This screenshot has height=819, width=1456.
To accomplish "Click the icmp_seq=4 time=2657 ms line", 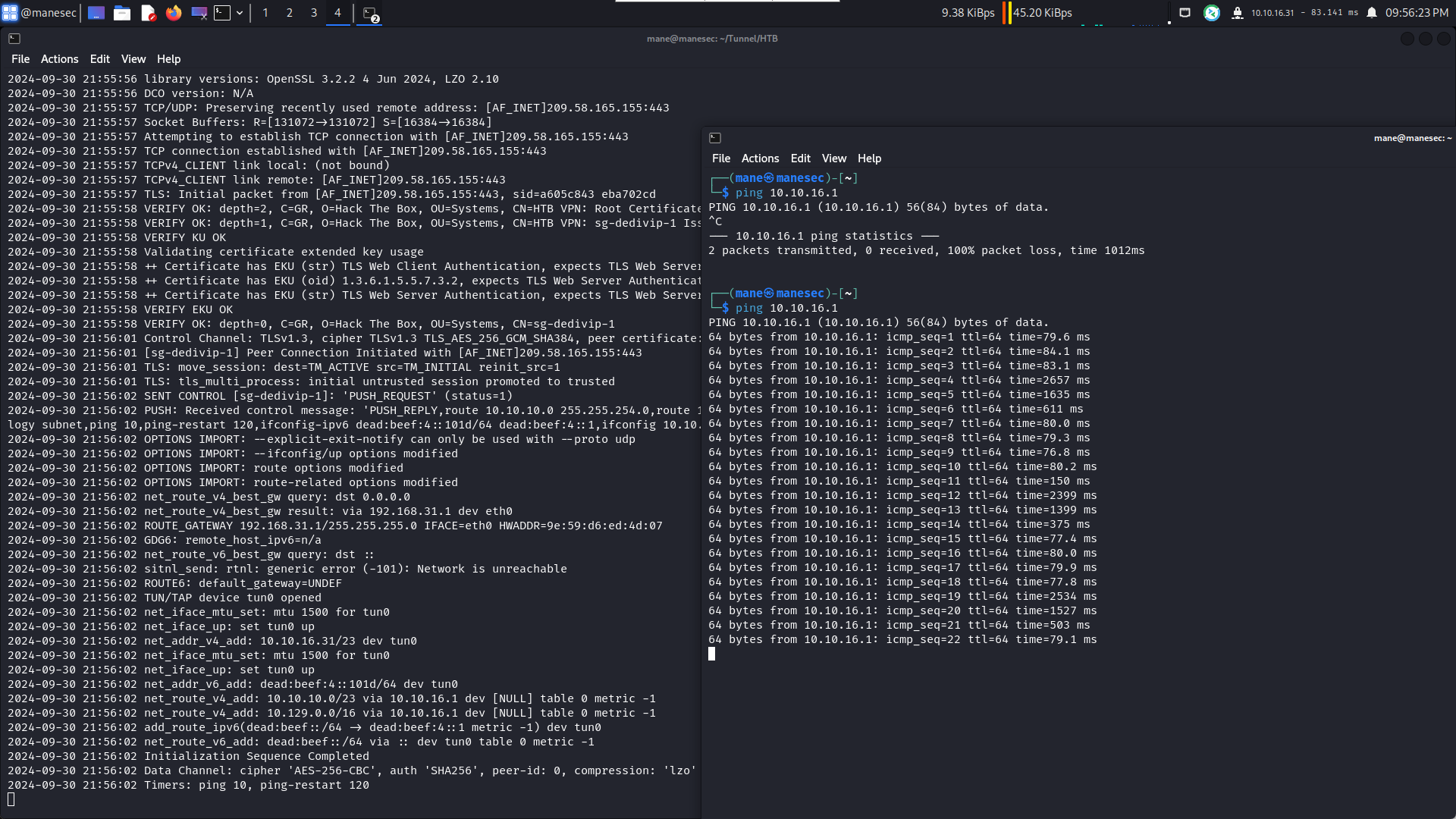I will pyautogui.click(x=899, y=380).
